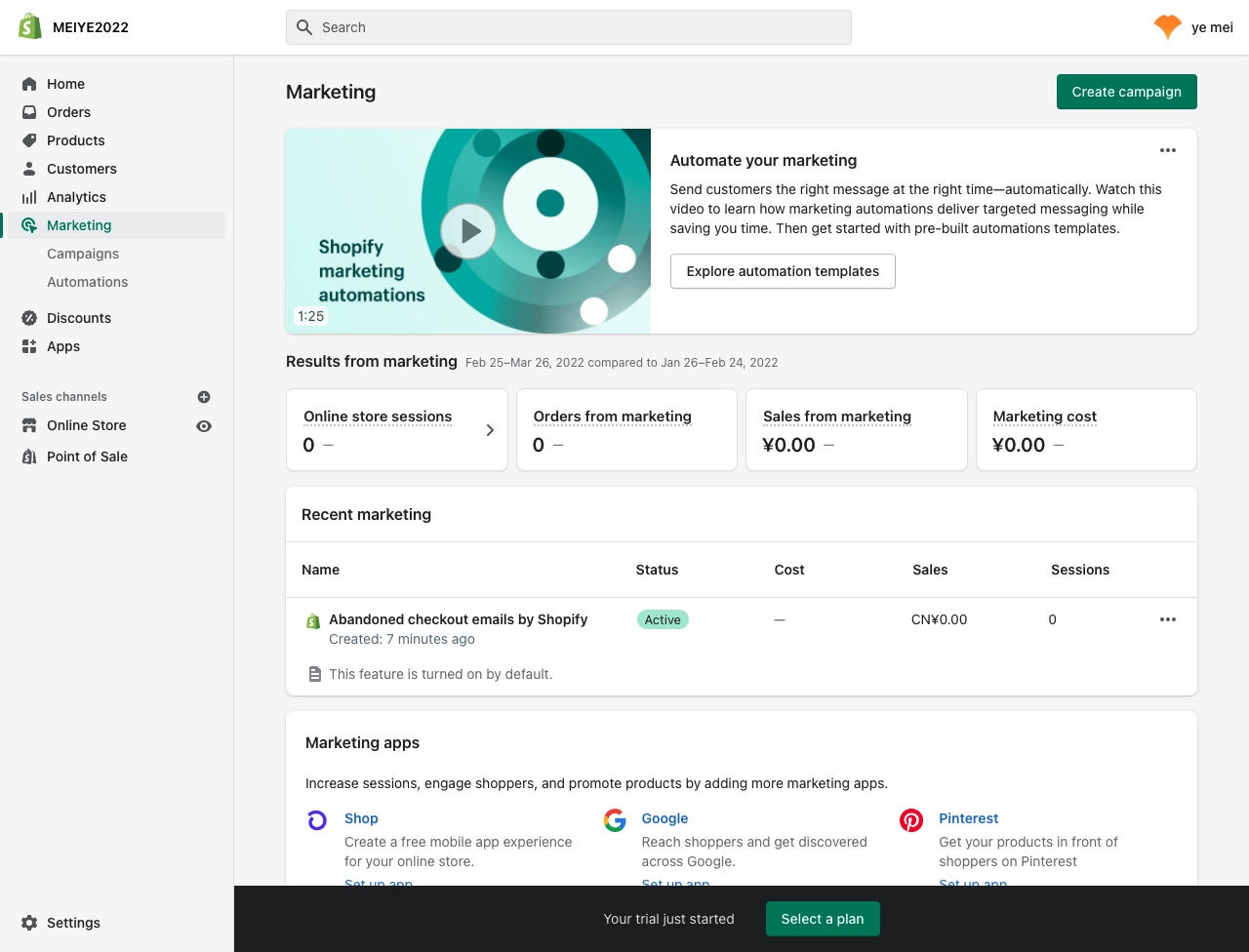Click the Customers person icon
The image size is (1249, 952).
tap(29, 169)
